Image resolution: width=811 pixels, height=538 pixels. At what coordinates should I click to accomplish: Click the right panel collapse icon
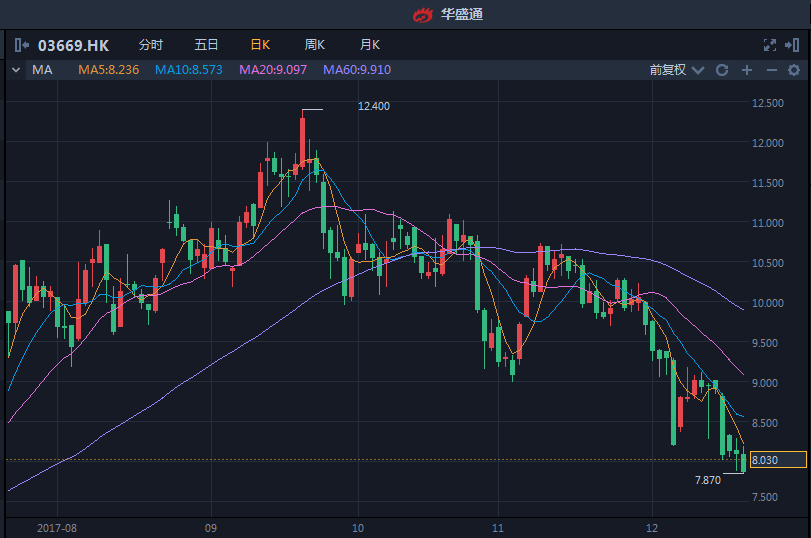coord(794,45)
